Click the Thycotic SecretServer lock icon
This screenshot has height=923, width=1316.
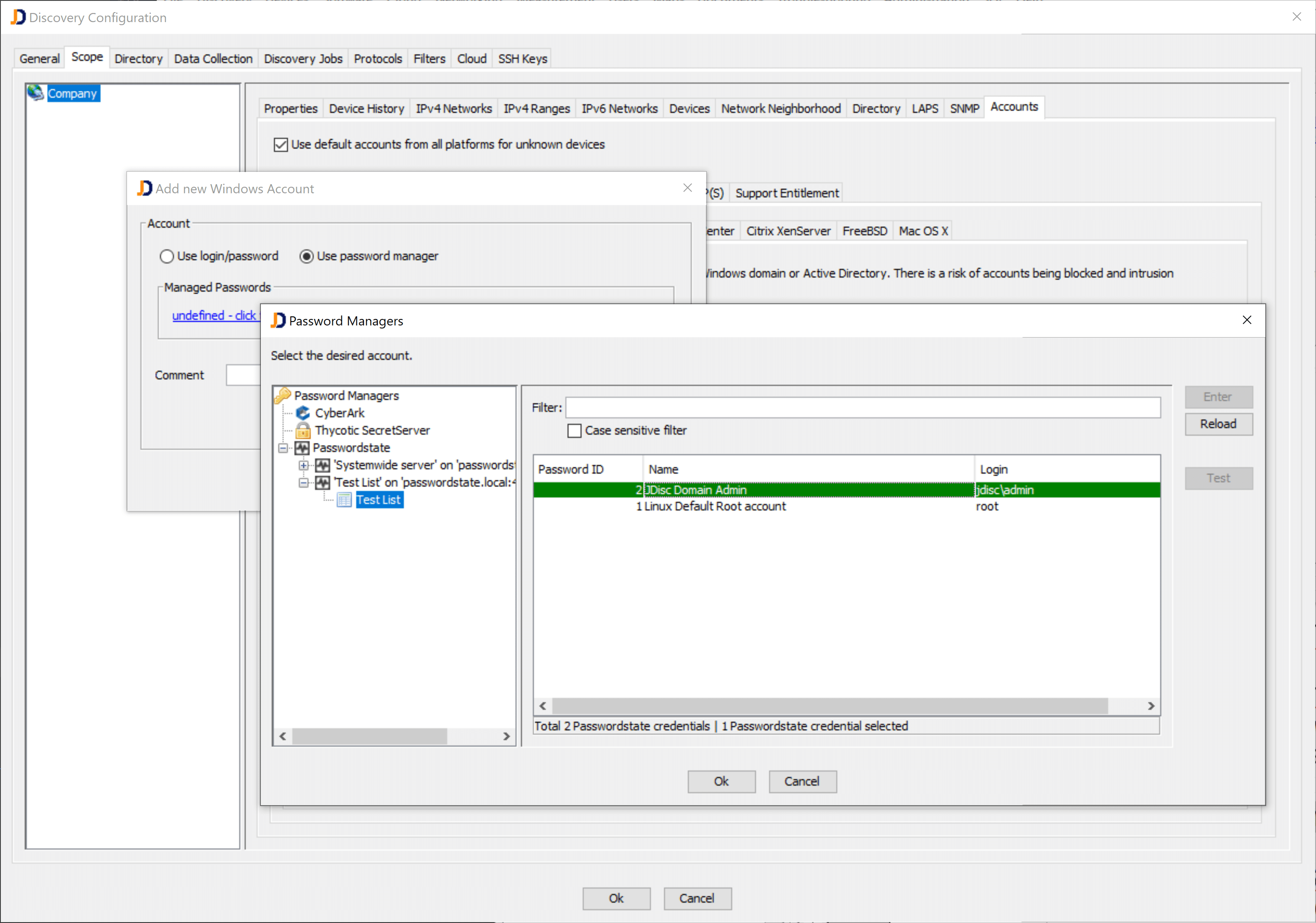click(x=302, y=430)
